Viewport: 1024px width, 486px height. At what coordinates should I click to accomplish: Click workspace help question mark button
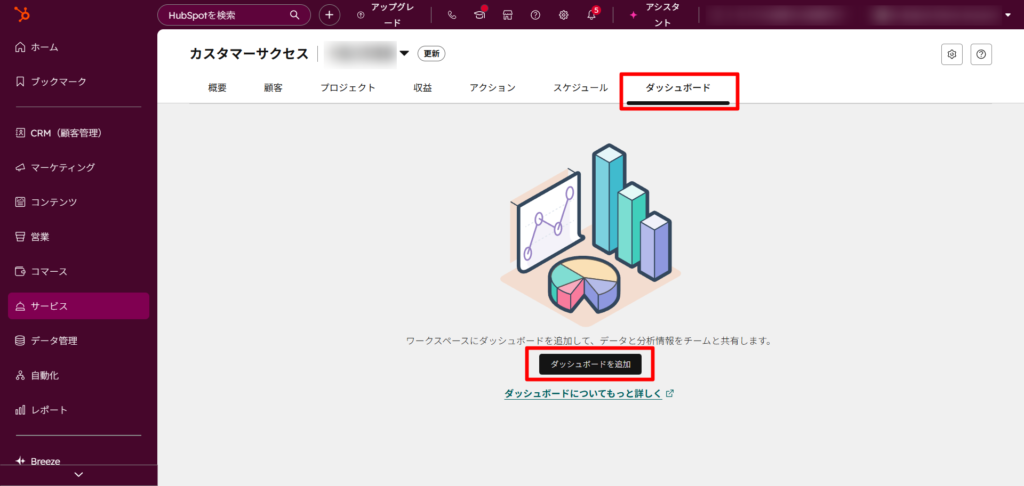click(981, 55)
